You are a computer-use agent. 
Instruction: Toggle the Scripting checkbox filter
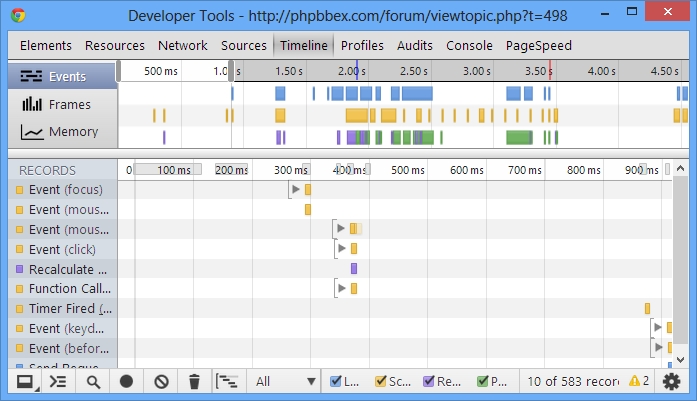381,381
